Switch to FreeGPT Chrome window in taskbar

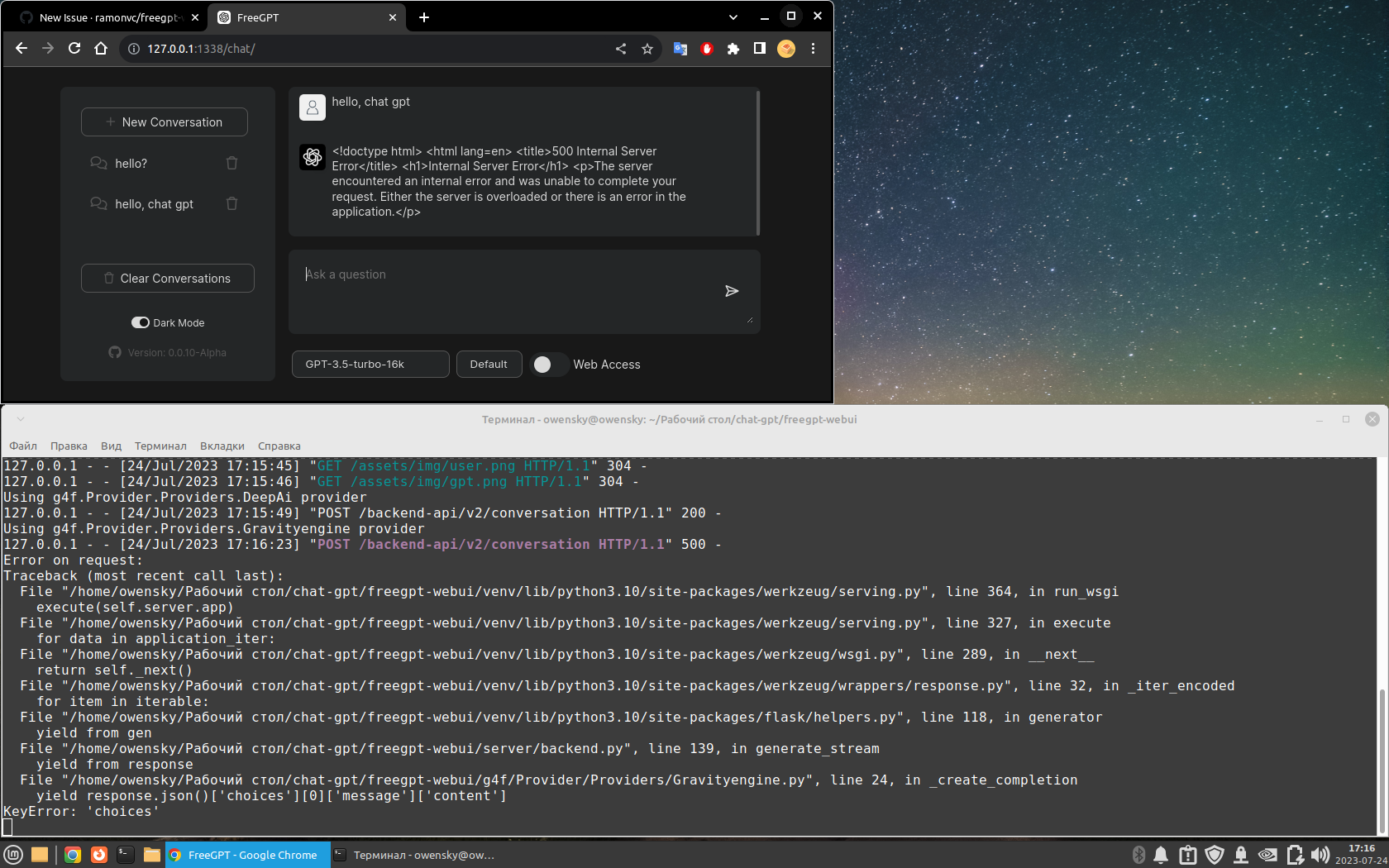coord(247,855)
